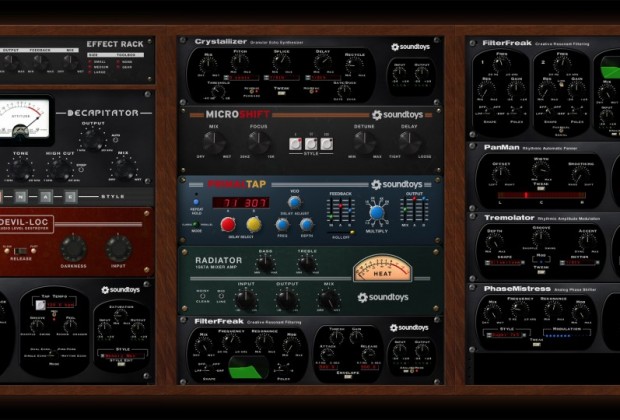Image resolution: width=620 pixels, height=420 pixels.
Task: Click the green filter curve display in center FilterFreak
Action: point(248,367)
